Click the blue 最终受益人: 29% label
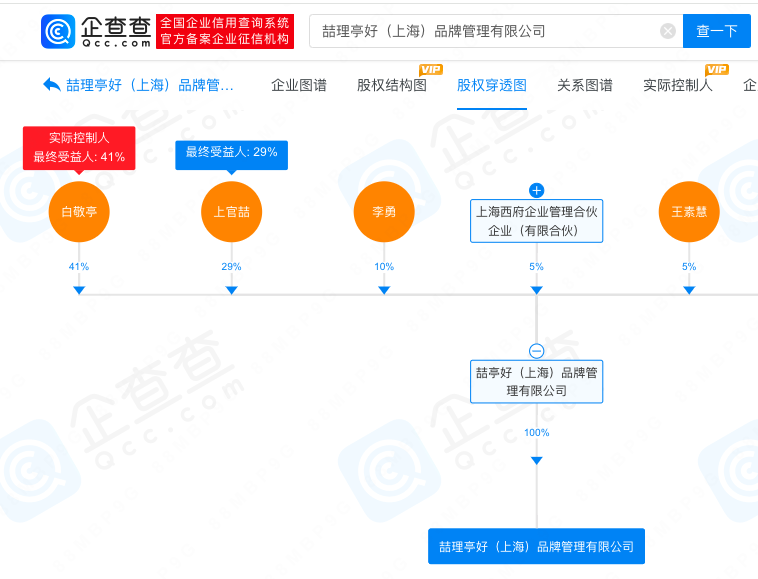 click(232, 155)
